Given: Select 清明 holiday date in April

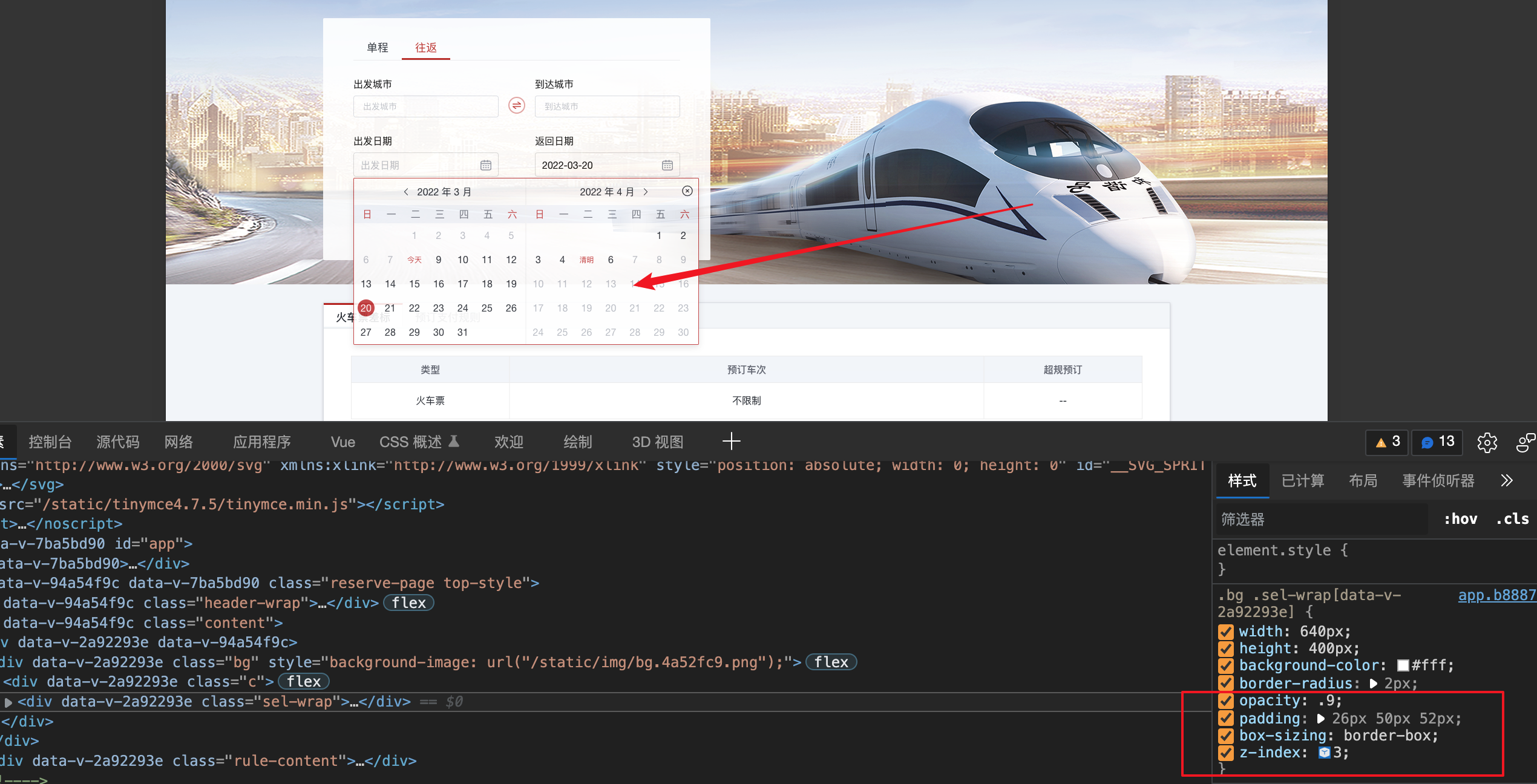Looking at the screenshot, I should 586,260.
